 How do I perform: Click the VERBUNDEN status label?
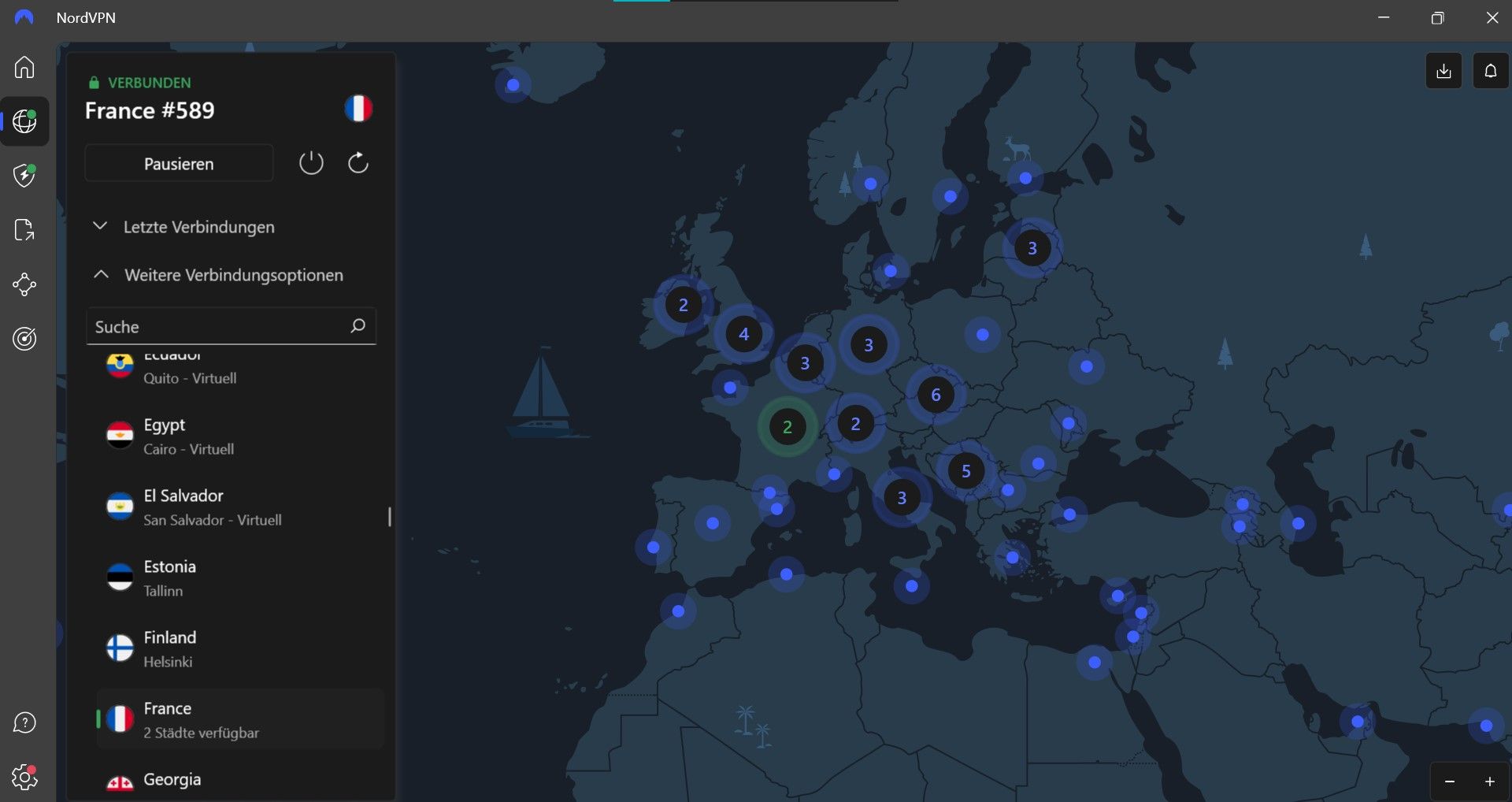click(x=149, y=83)
